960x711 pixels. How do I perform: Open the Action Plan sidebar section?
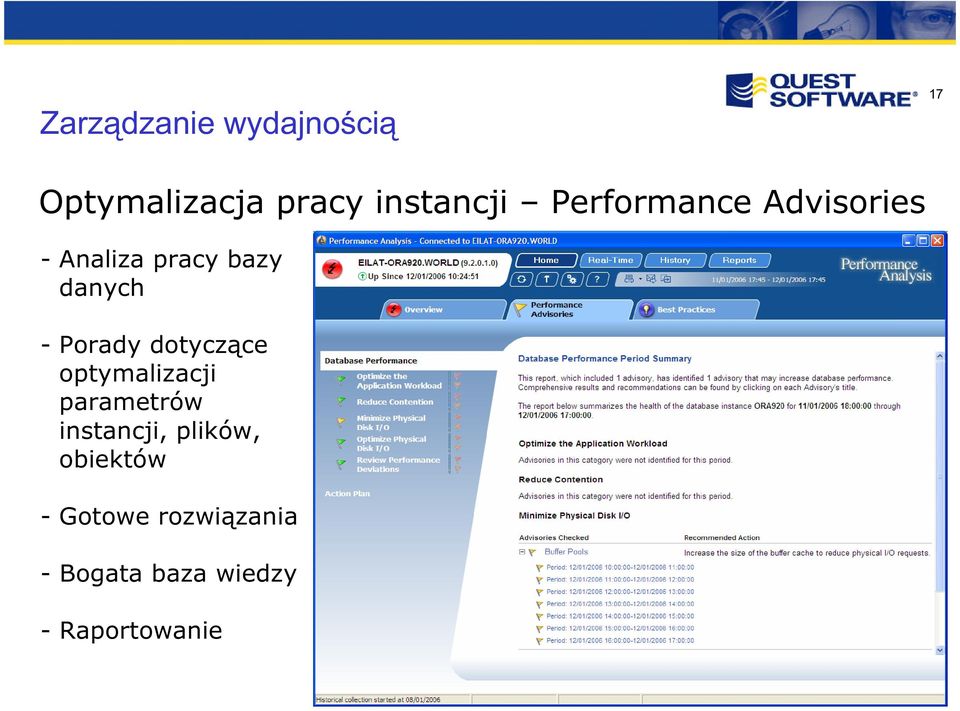point(347,494)
